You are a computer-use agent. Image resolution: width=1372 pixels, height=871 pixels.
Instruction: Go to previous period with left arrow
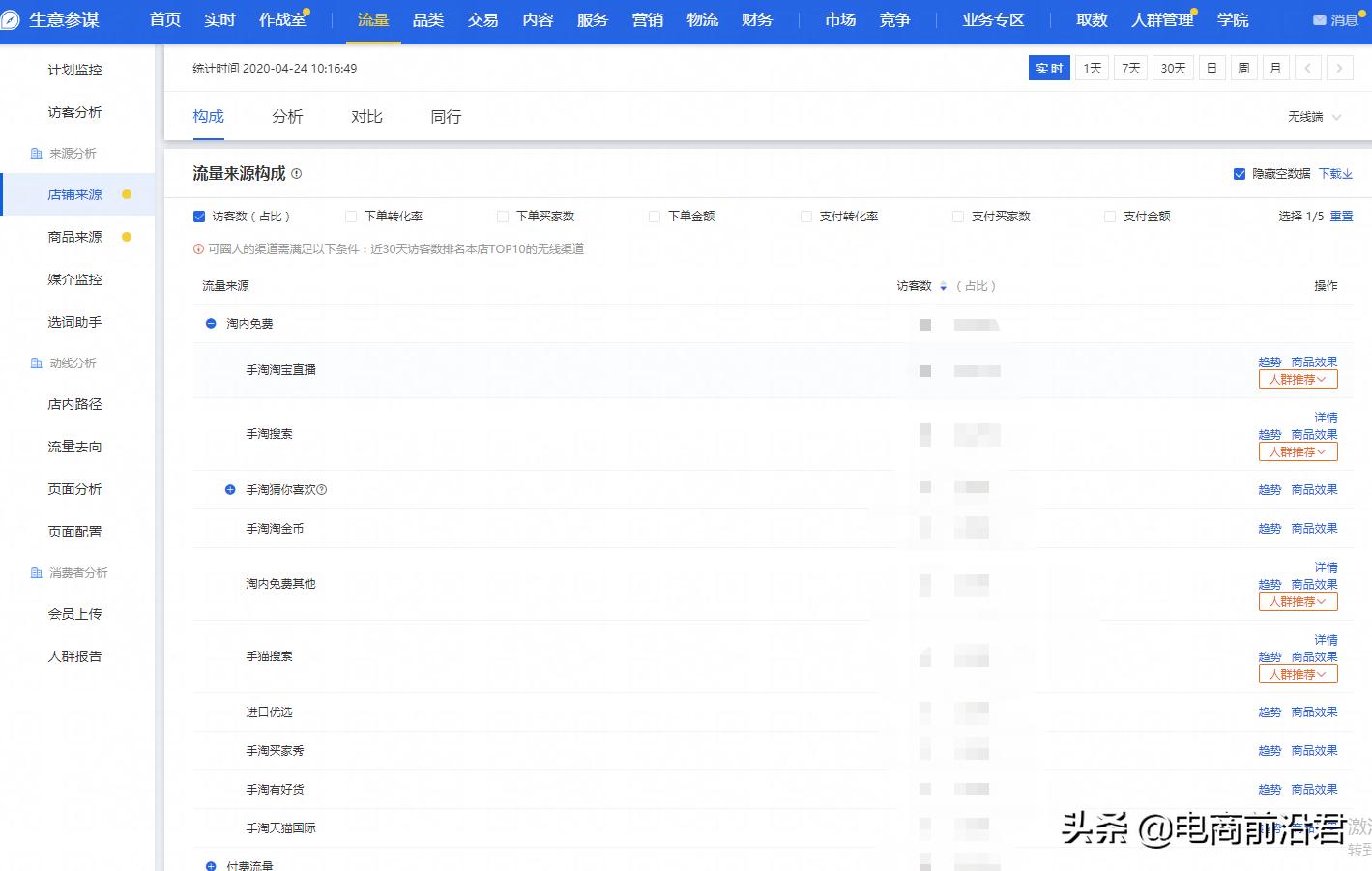pyautogui.click(x=1307, y=68)
